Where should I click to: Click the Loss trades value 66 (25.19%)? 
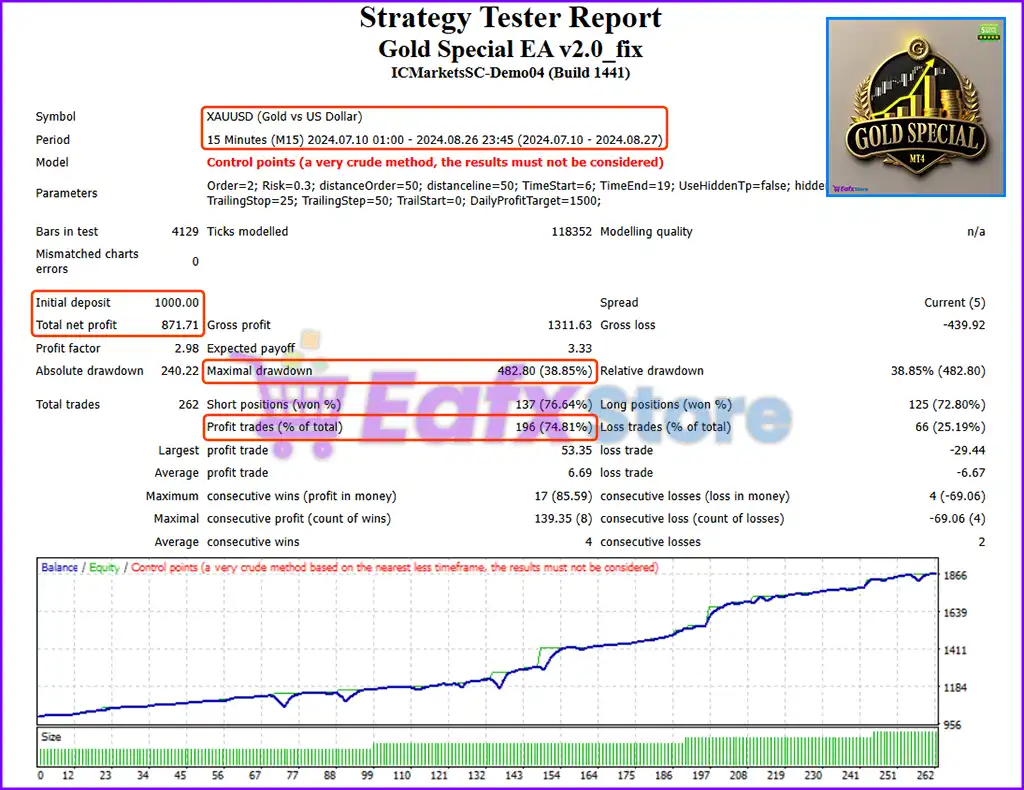point(950,426)
